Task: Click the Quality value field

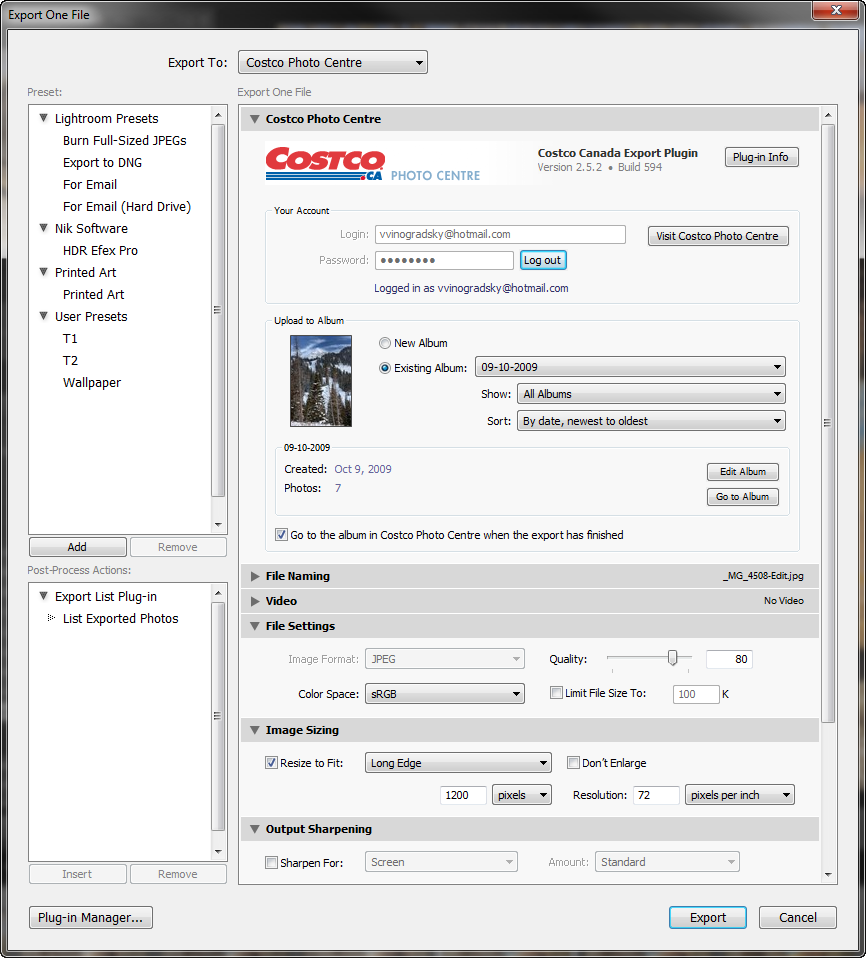Action: click(x=729, y=659)
